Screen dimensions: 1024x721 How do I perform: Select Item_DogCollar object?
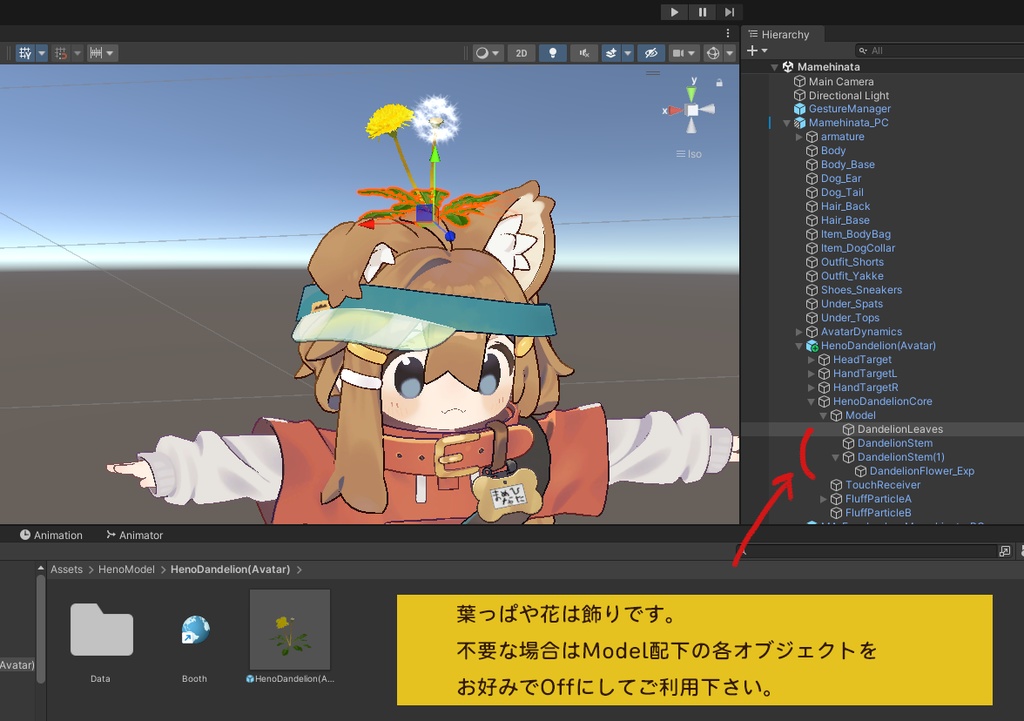857,248
